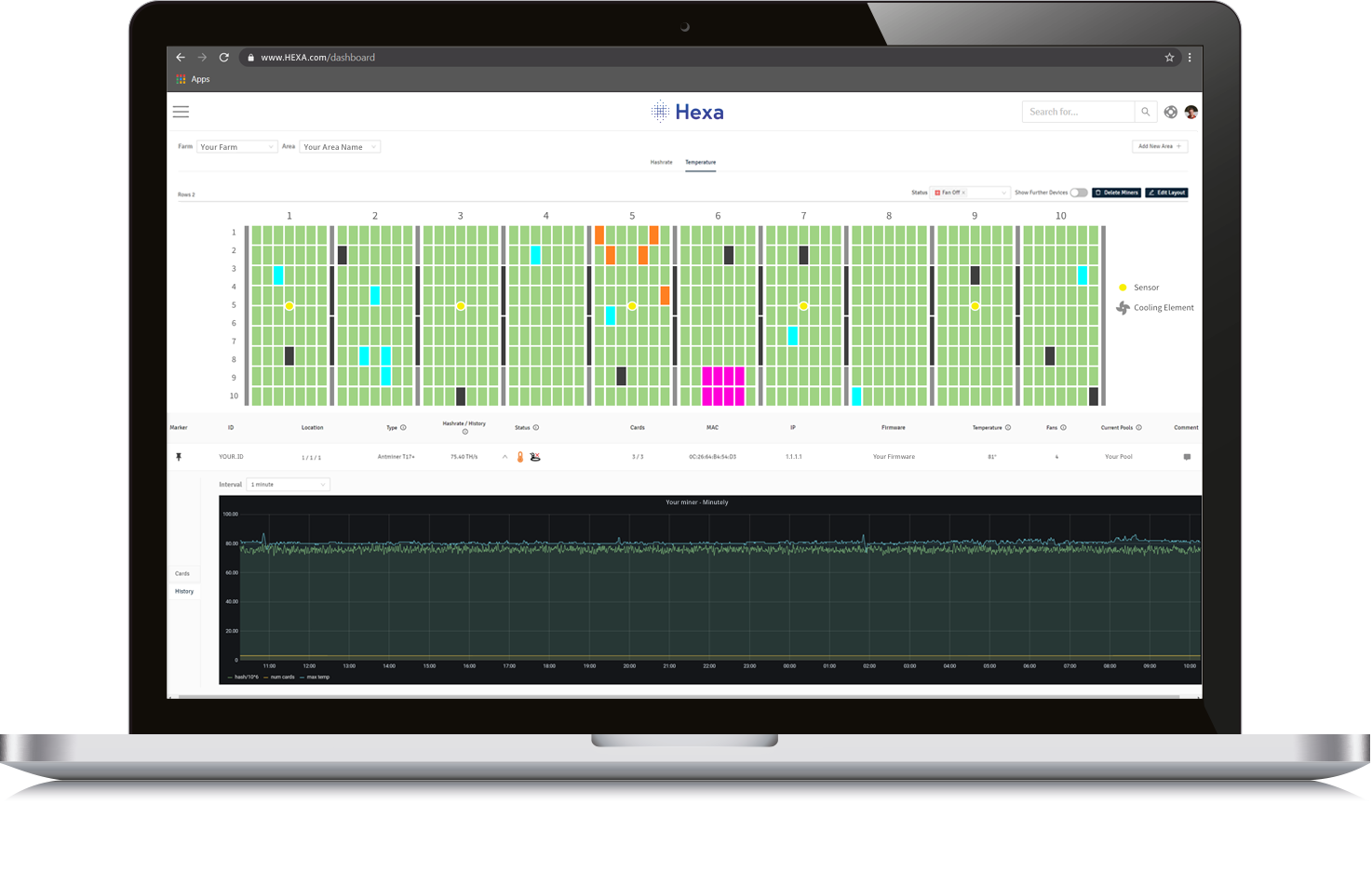
Task: Toggle Show Further Devices switch
Action: (x=1078, y=193)
